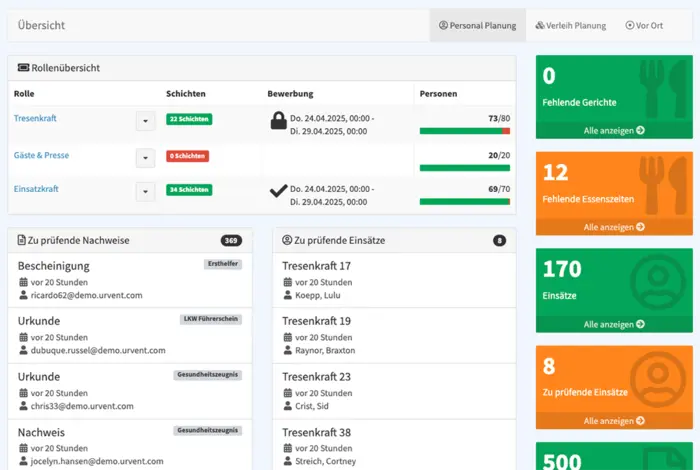Click calendar icon in Tresenkraft 17 entry
Image resolution: width=700 pixels, height=470 pixels.
pos(288,282)
